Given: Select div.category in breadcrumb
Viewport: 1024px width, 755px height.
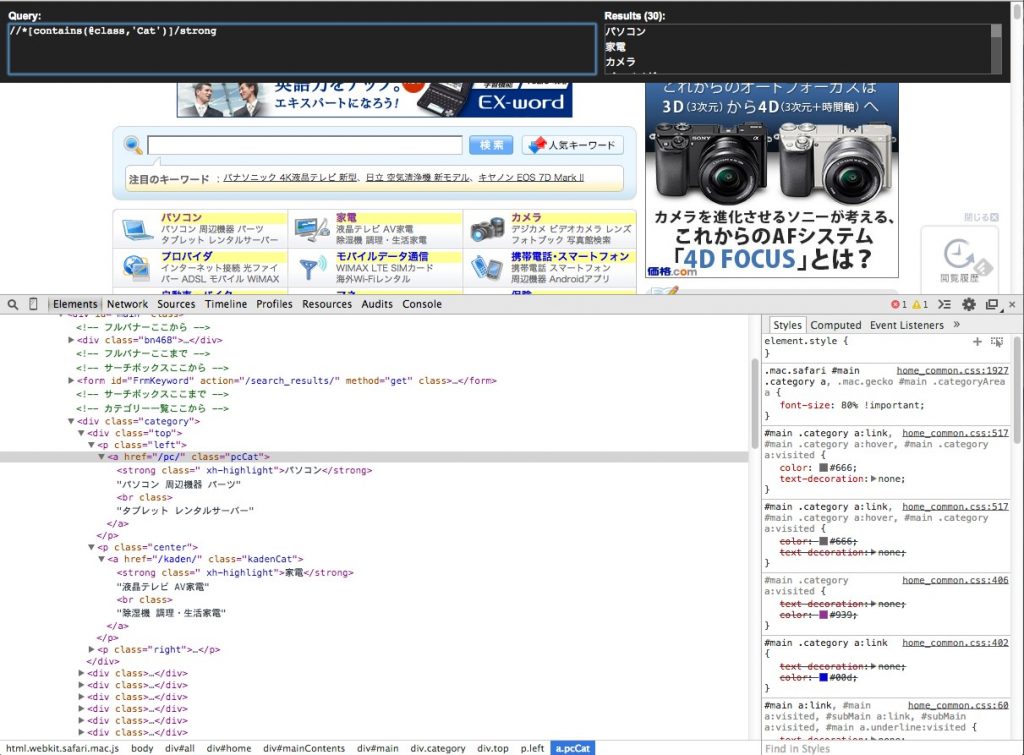Looking at the screenshot, I should (x=438, y=748).
